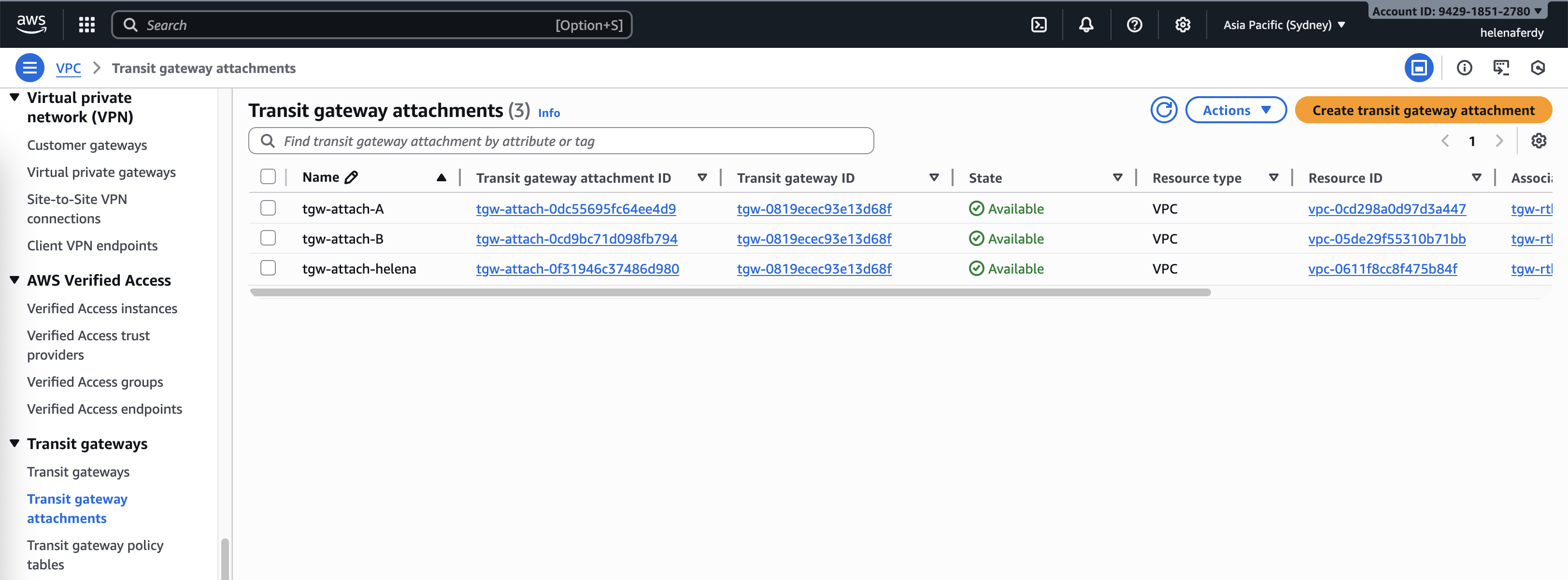1568x580 pixels.
Task: Refresh the transit gateway attachments list
Action: coord(1163,110)
